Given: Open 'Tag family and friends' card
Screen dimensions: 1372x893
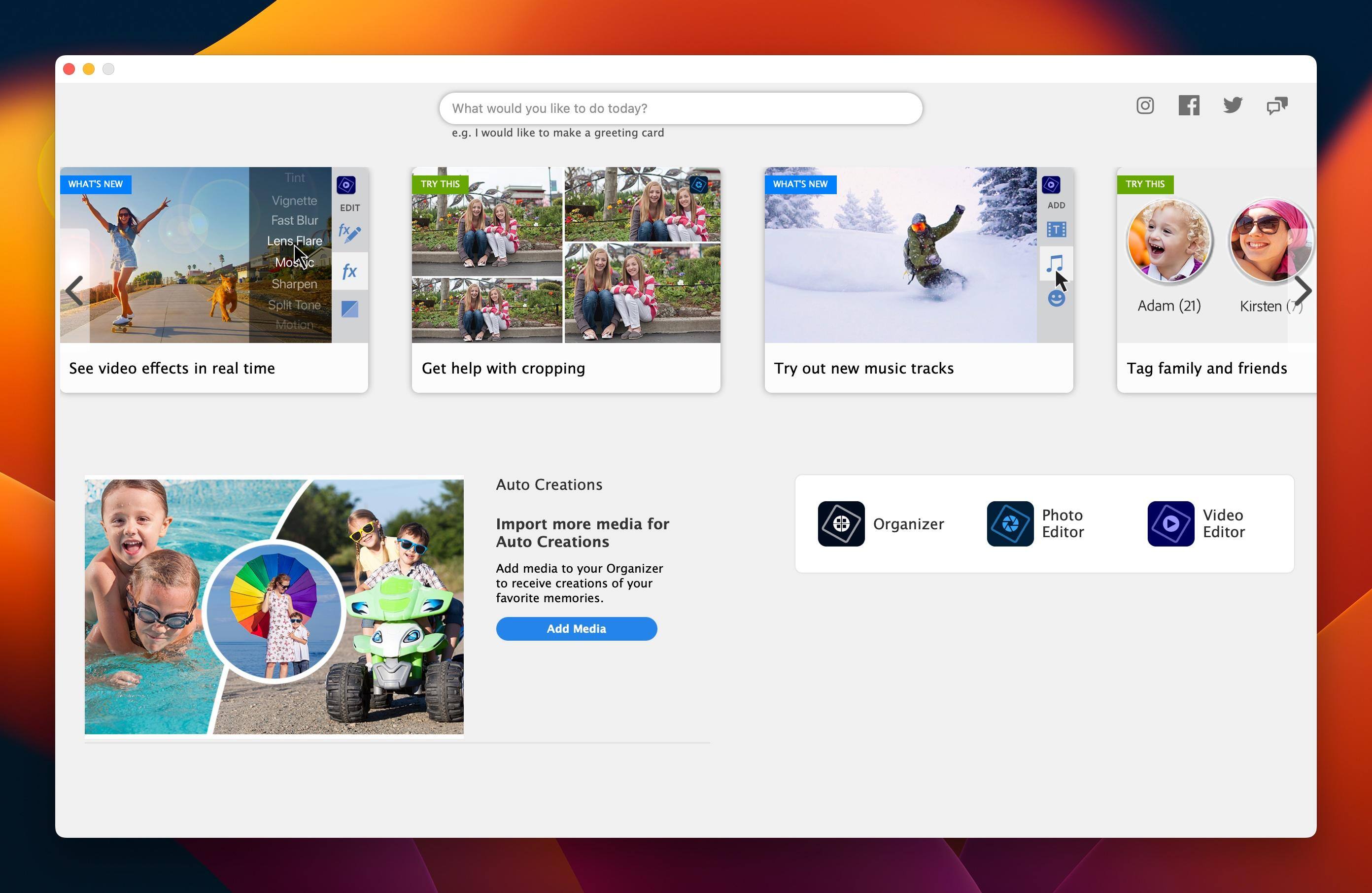Looking at the screenshot, I should pyautogui.click(x=1206, y=368).
